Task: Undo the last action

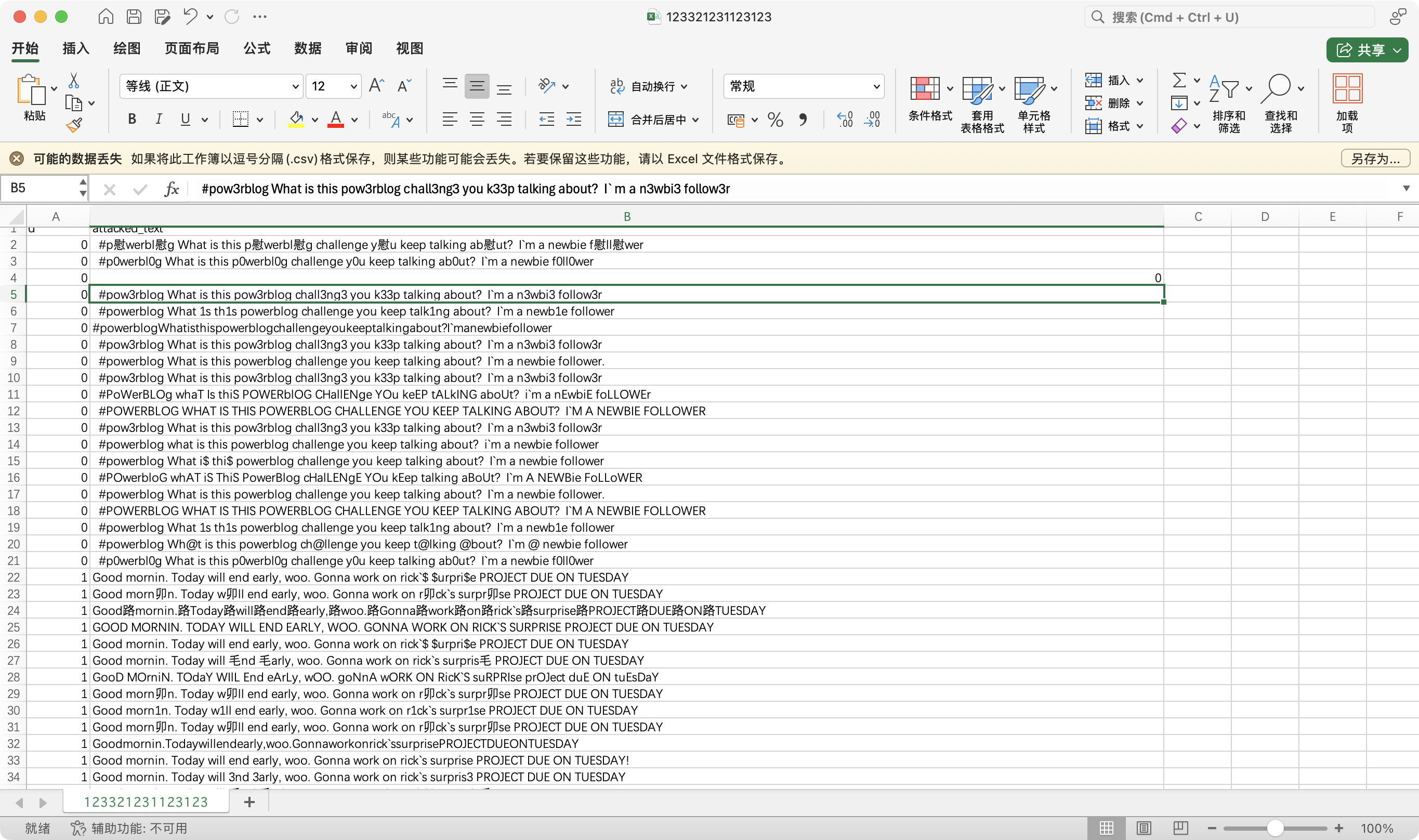Action: tap(190, 17)
